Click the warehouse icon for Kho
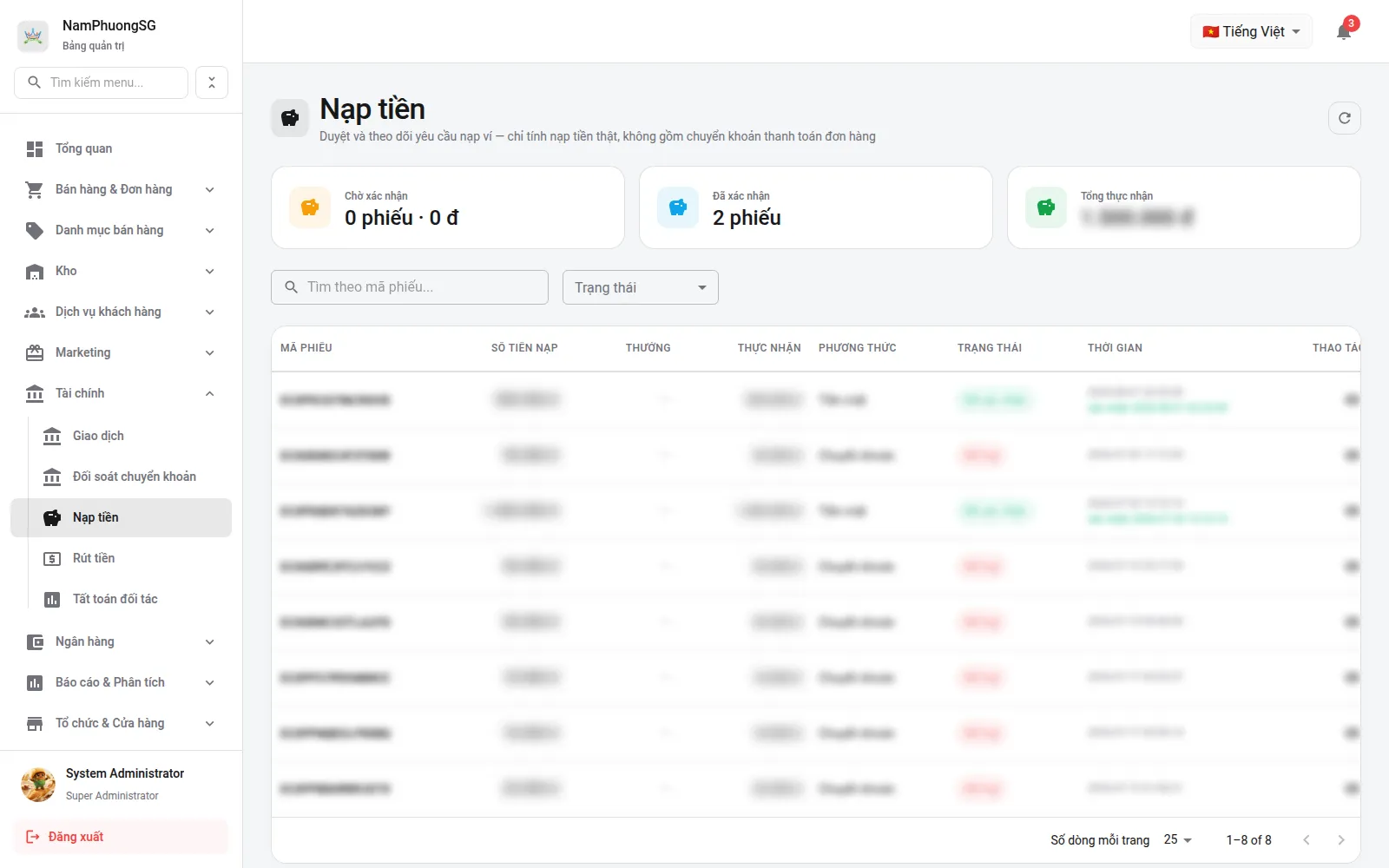This screenshot has width=1389, height=868. coord(35,271)
